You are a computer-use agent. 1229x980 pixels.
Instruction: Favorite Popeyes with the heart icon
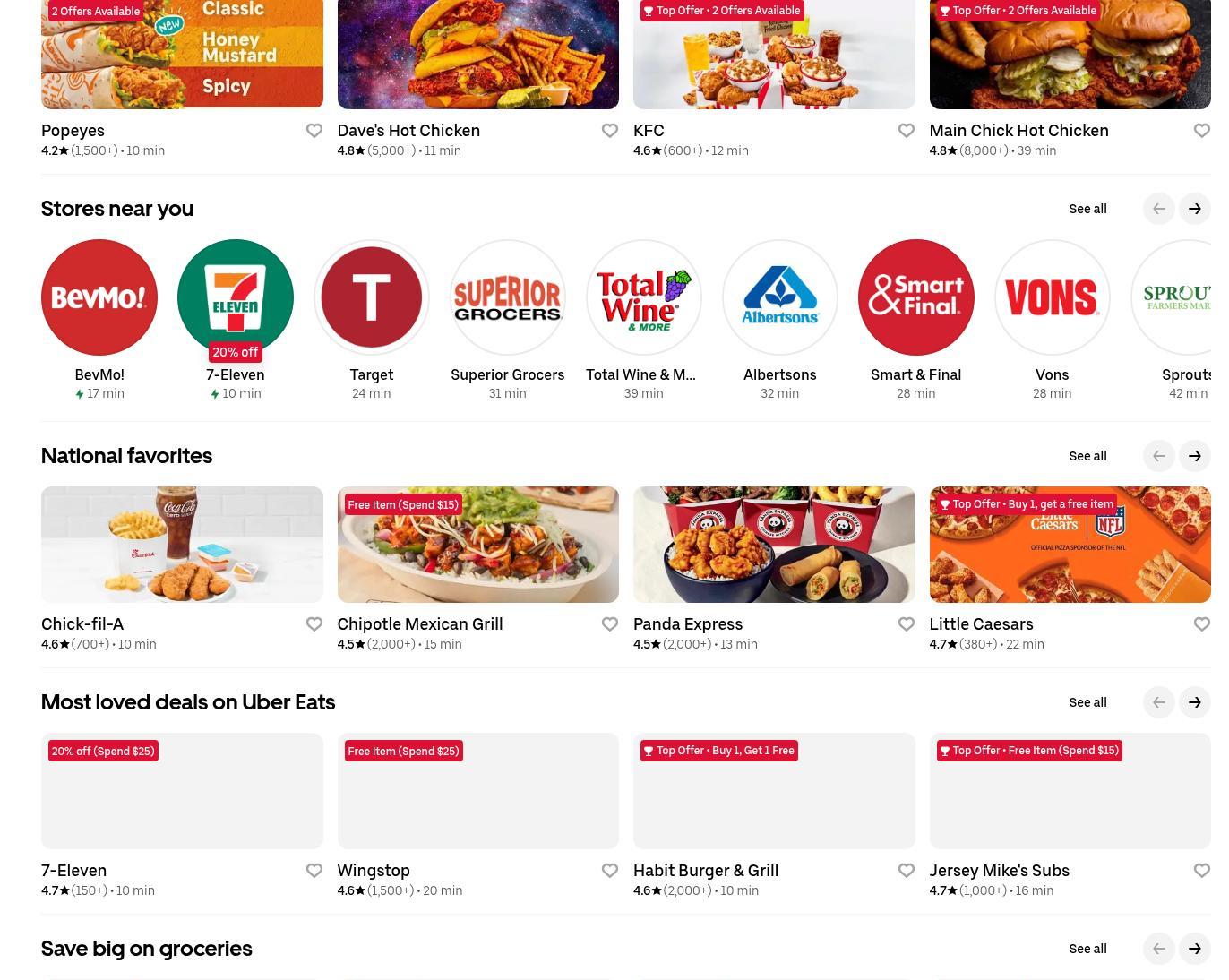[x=314, y=131]
